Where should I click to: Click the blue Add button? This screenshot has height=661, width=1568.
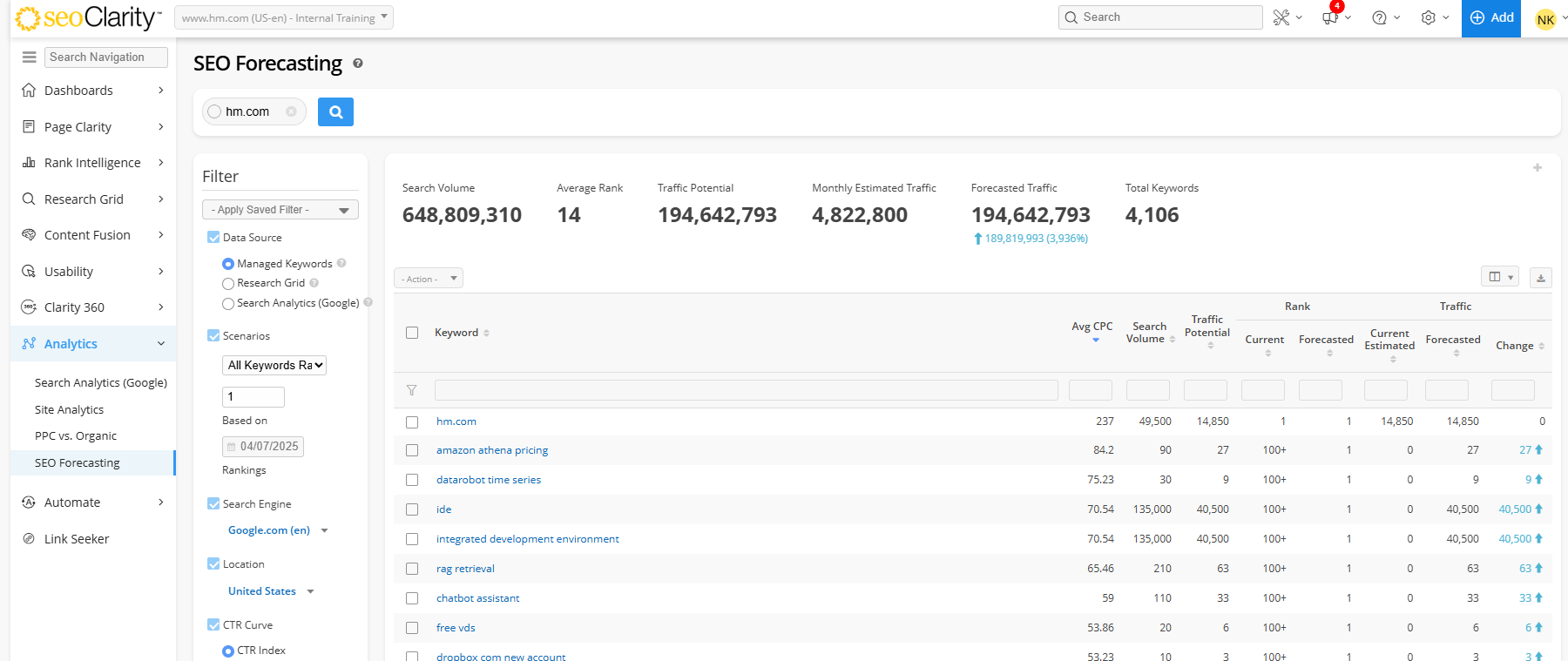coord(1491,18)
